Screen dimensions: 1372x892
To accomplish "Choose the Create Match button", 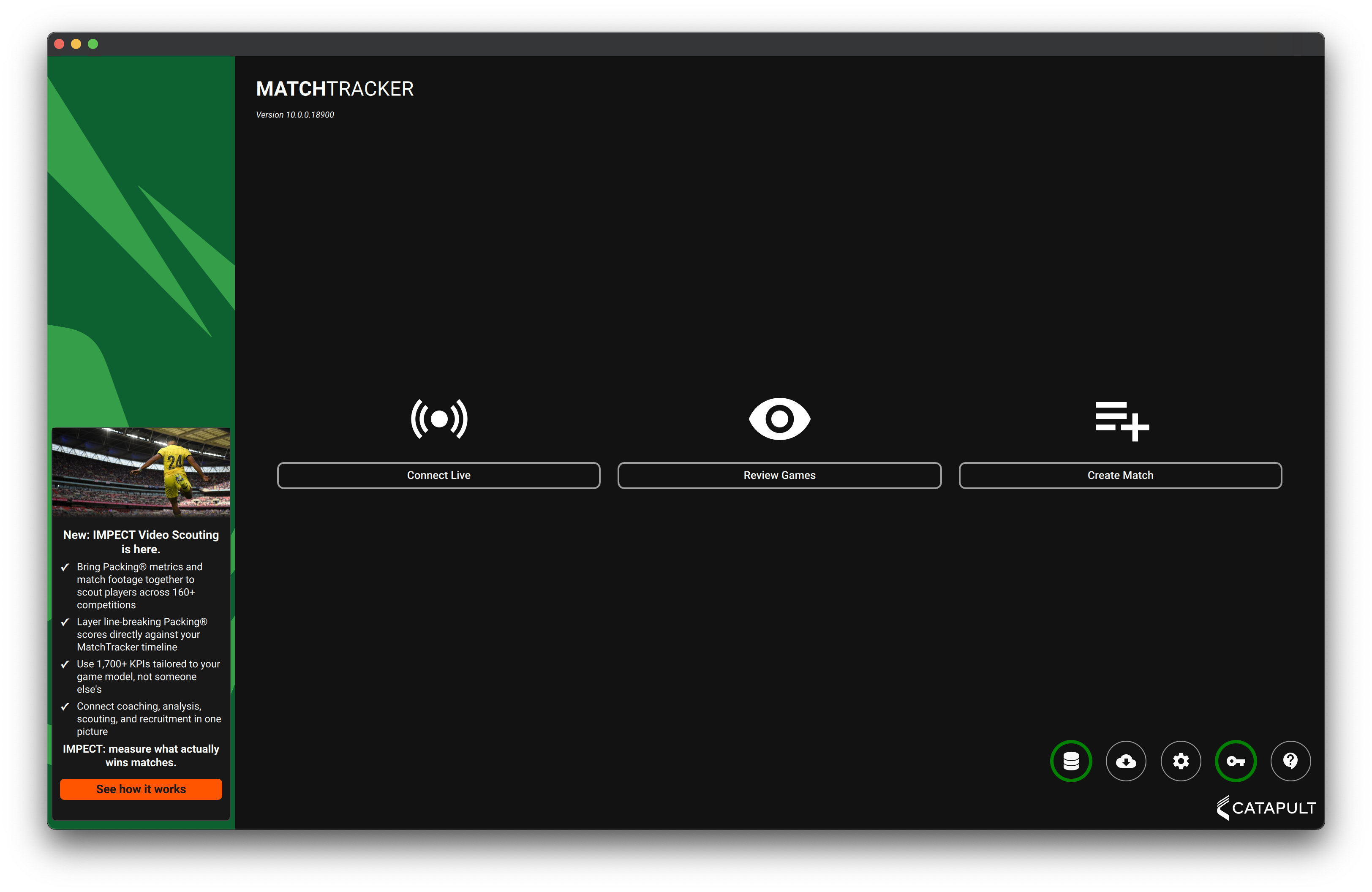I will point(1120,476).
